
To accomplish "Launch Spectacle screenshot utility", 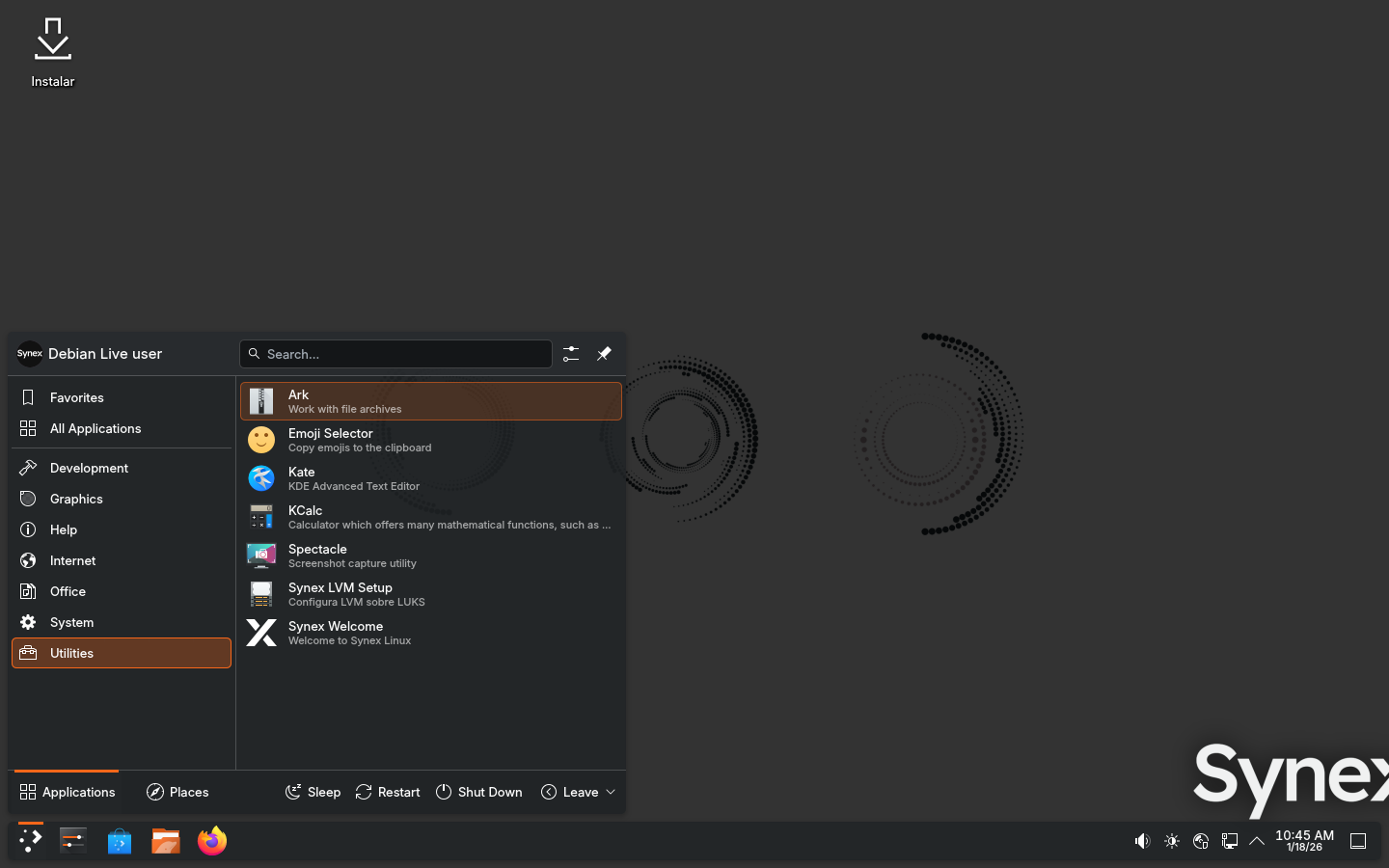I will (x=430, y=556).
